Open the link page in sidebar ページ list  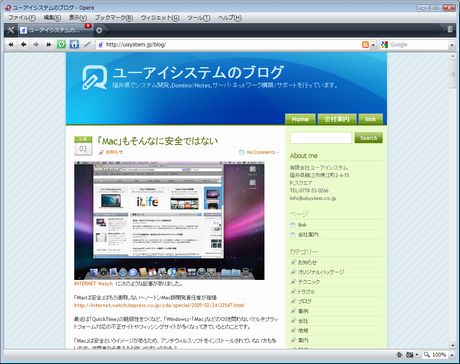click(x=302, y=225)
